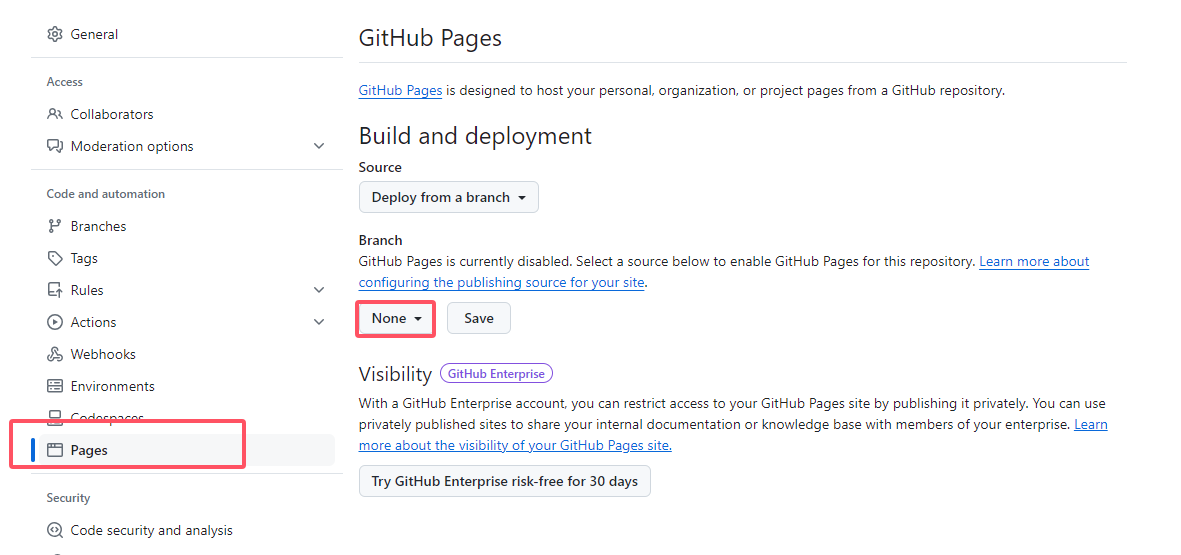Screen dimensions: 1181x555
Task: Click the Tags icon in sidebar
Action: (55, 258)
